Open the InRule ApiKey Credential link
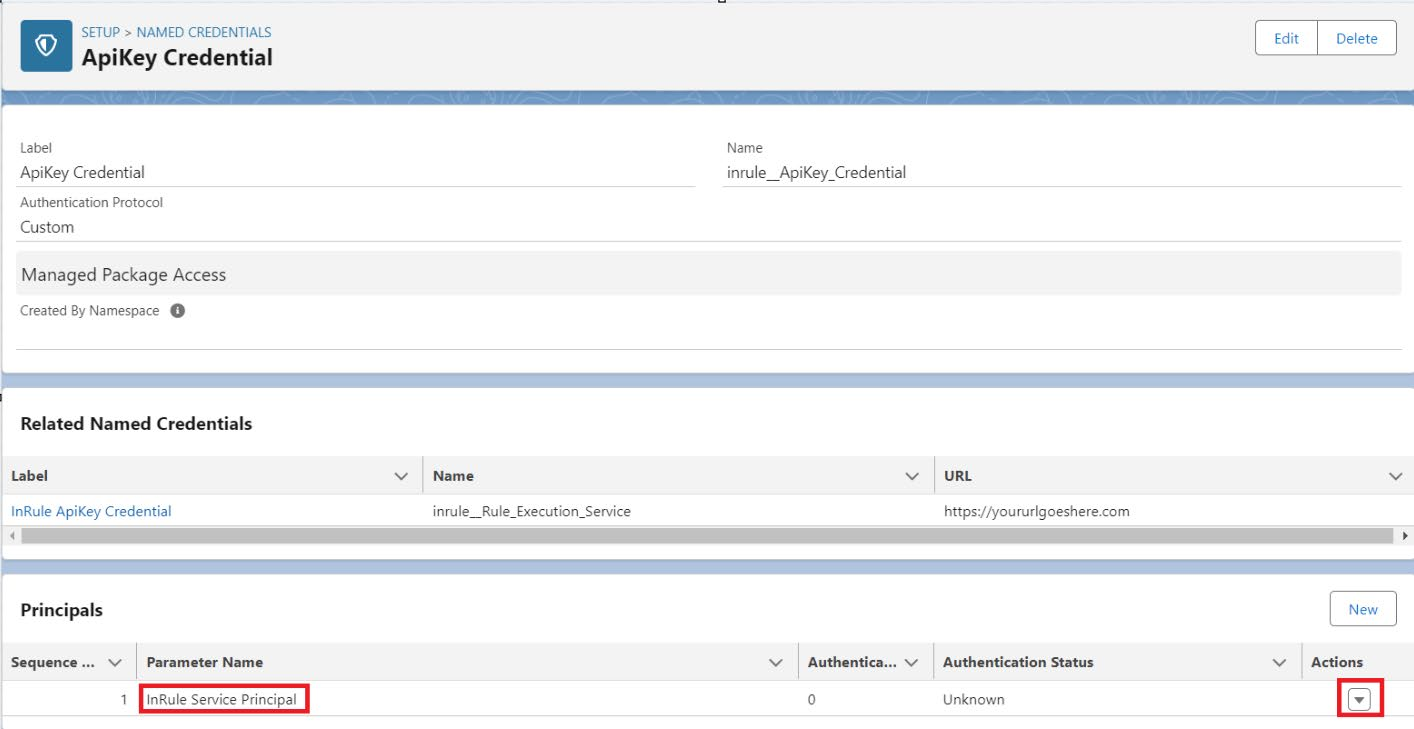Screen dimensions: 1414x729 91,511
